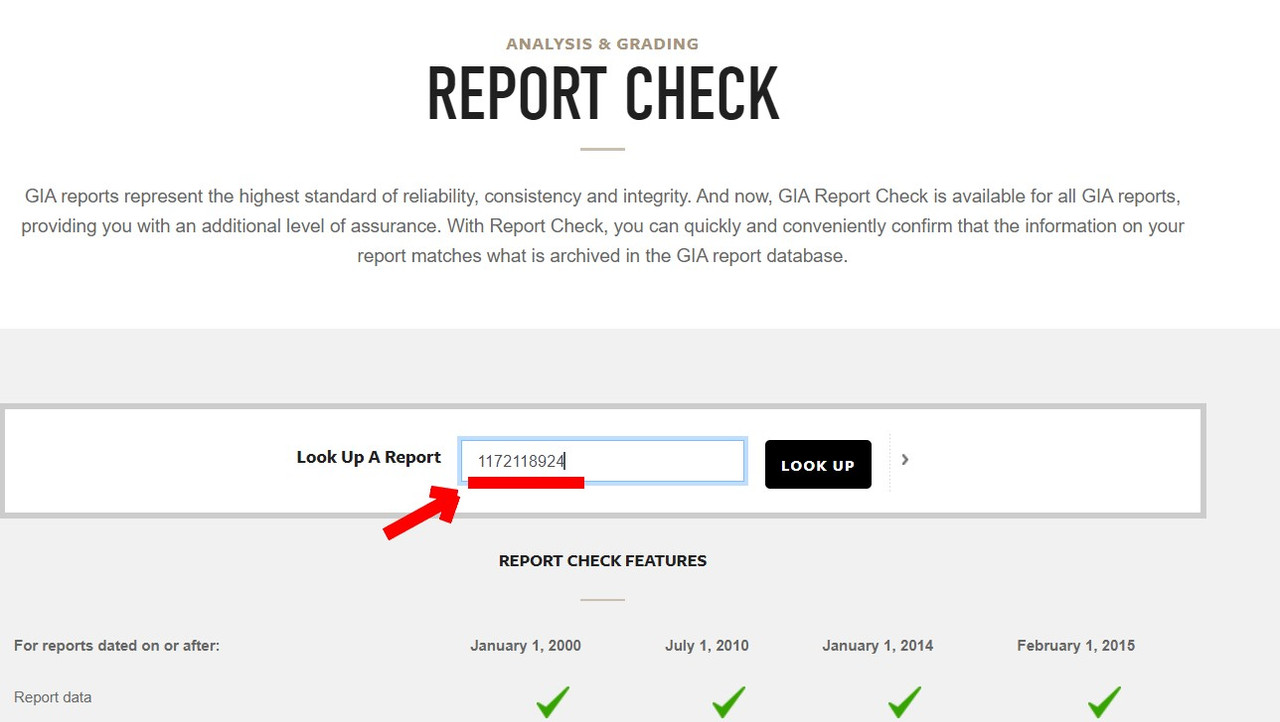Click the 'REPORT CHECK' title
This screenshot has width=1280, height=722.
click(x=603, y=95)
